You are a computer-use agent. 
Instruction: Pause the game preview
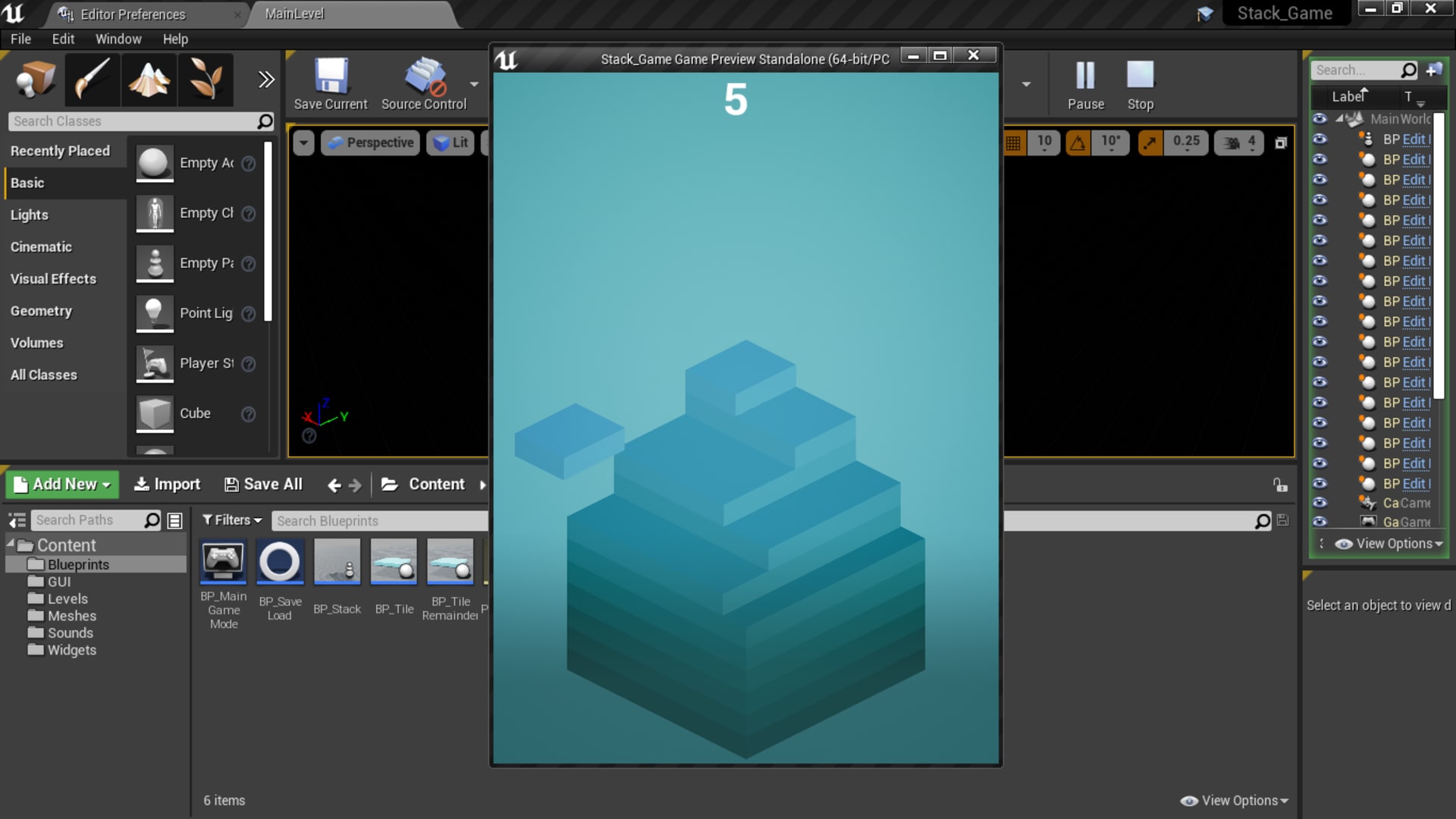pyautogui.click(x=1085, y=83)
